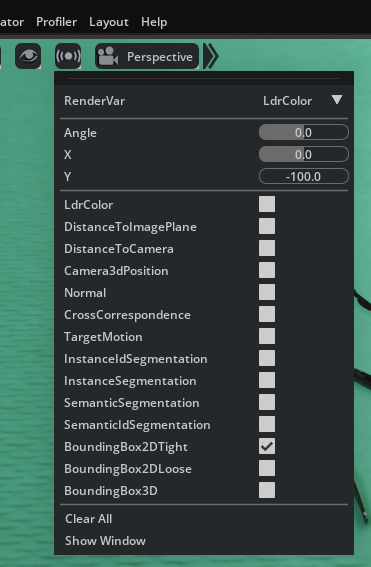Uncheck the BoundingBox2DTight checkbox

point(267,446)
